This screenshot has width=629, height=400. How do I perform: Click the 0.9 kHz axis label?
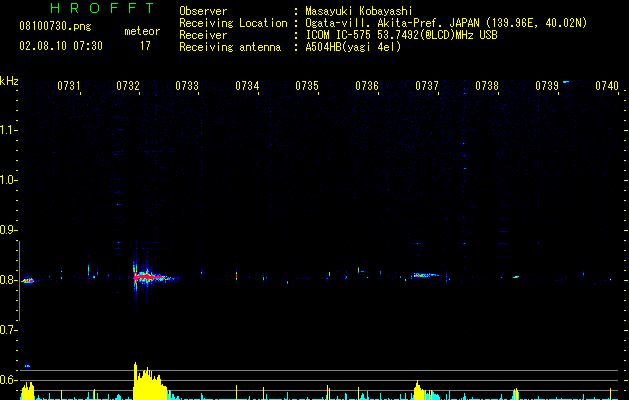coord(8,230)
